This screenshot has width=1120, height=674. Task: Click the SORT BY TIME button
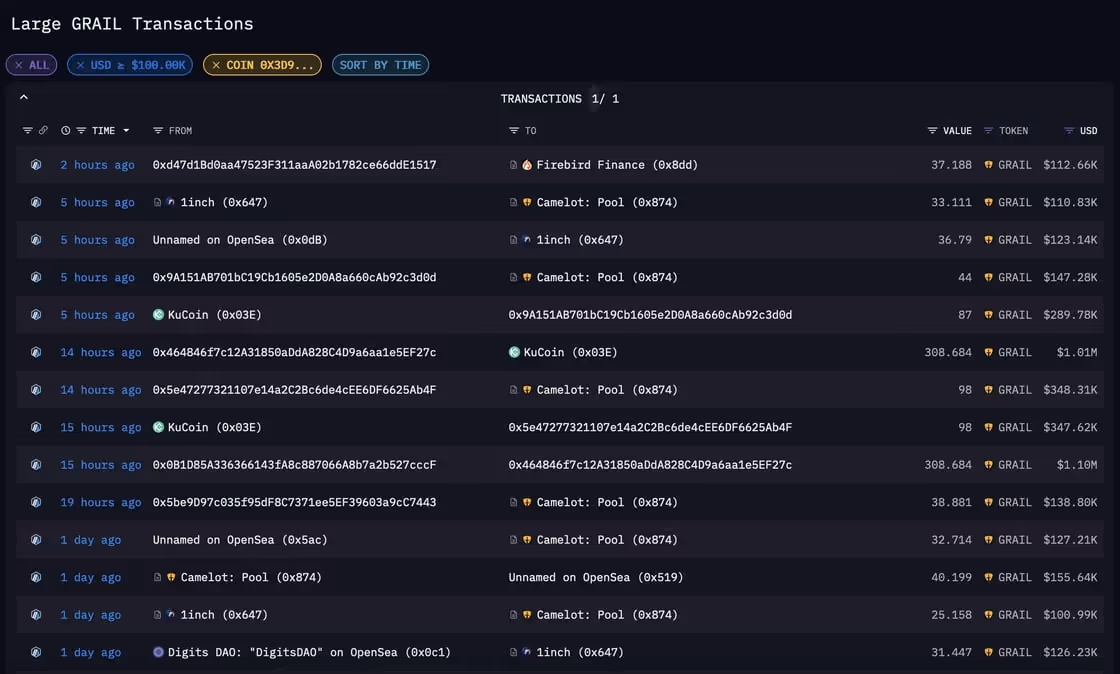(380, 65)
